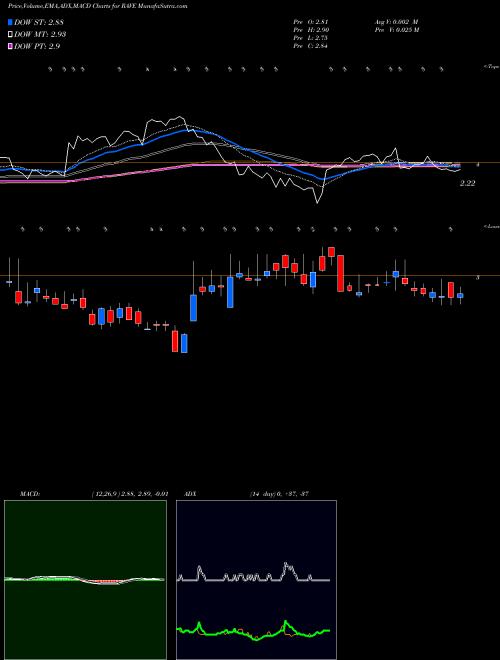Click the 'Pre H: 2.99' value
The image size is (500, 660).
[x=311, y=30]
